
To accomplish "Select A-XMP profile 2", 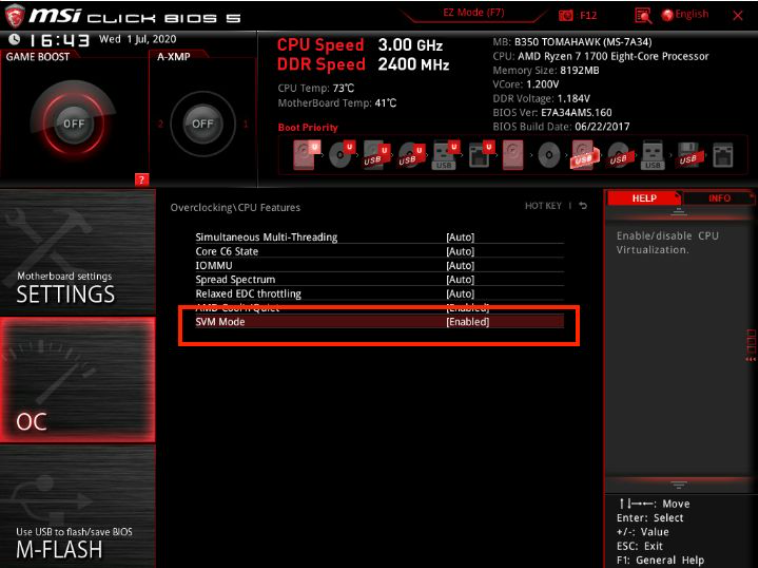I will coord(160,124).
